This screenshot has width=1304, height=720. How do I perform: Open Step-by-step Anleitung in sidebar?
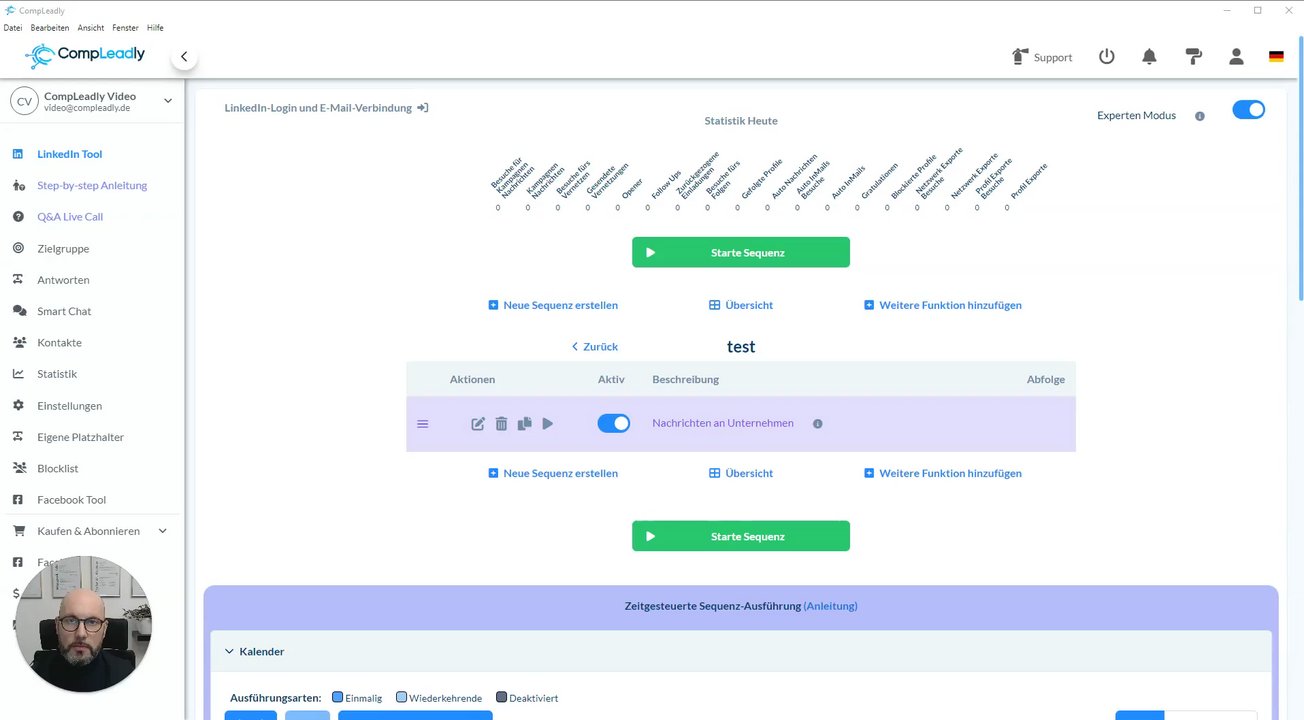coord(92,185)
